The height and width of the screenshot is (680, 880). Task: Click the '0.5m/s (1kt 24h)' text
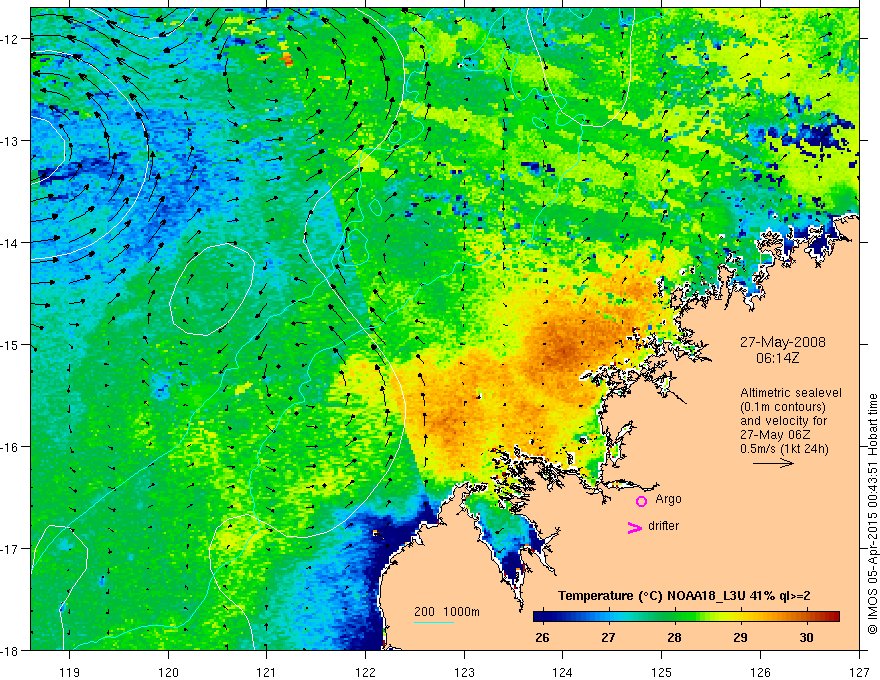pyautogui.click(x=785, y=449)
